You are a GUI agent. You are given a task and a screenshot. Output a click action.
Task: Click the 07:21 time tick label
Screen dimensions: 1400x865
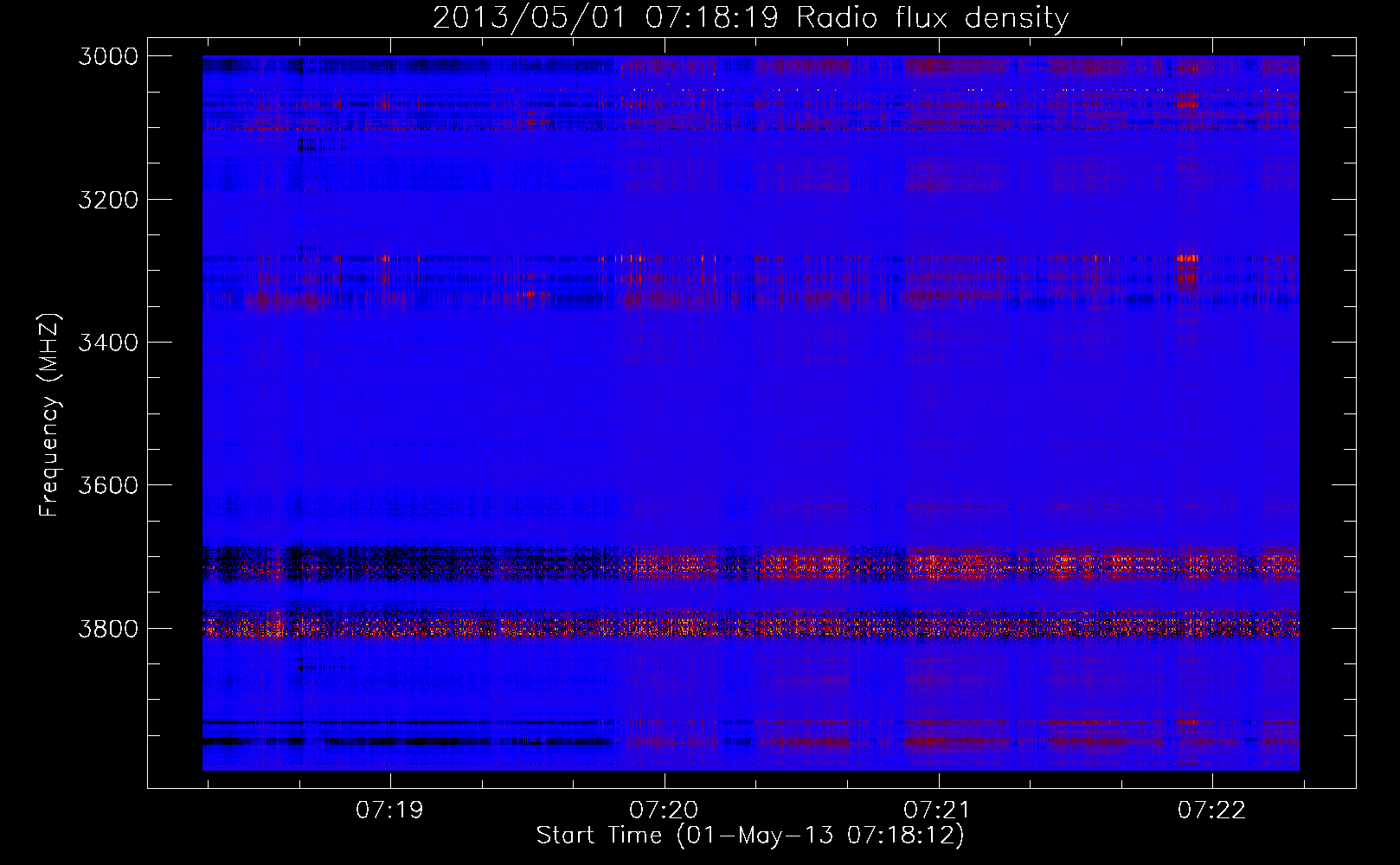click(938, 811)
